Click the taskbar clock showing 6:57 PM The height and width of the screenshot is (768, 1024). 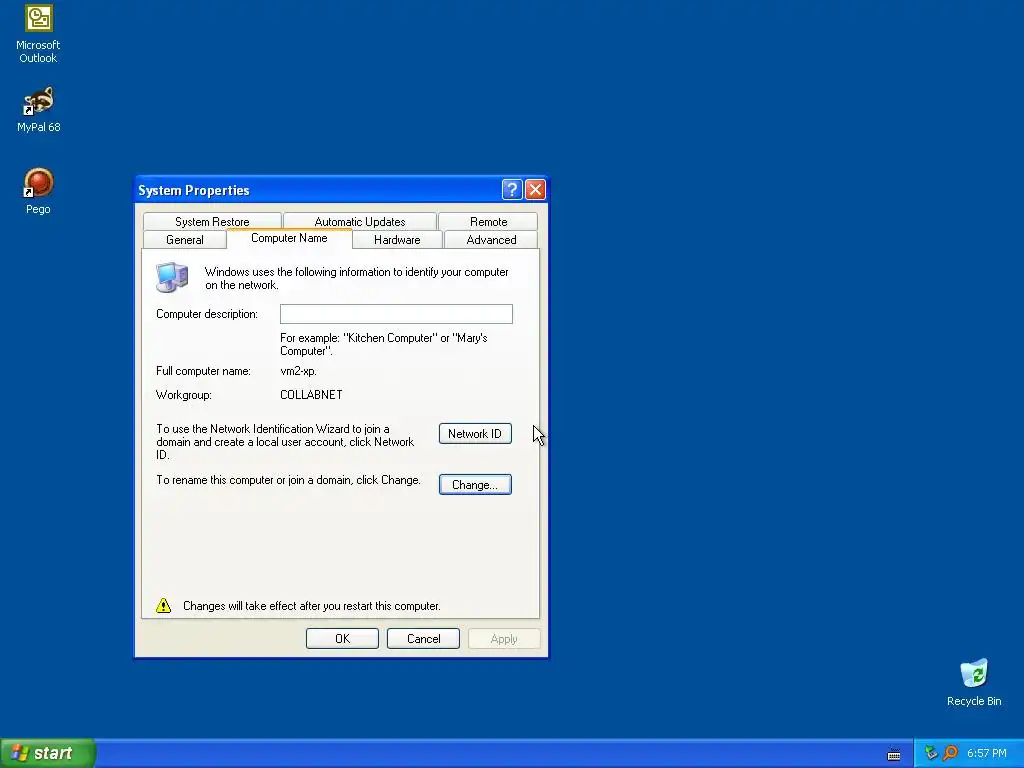pos(987,753)
